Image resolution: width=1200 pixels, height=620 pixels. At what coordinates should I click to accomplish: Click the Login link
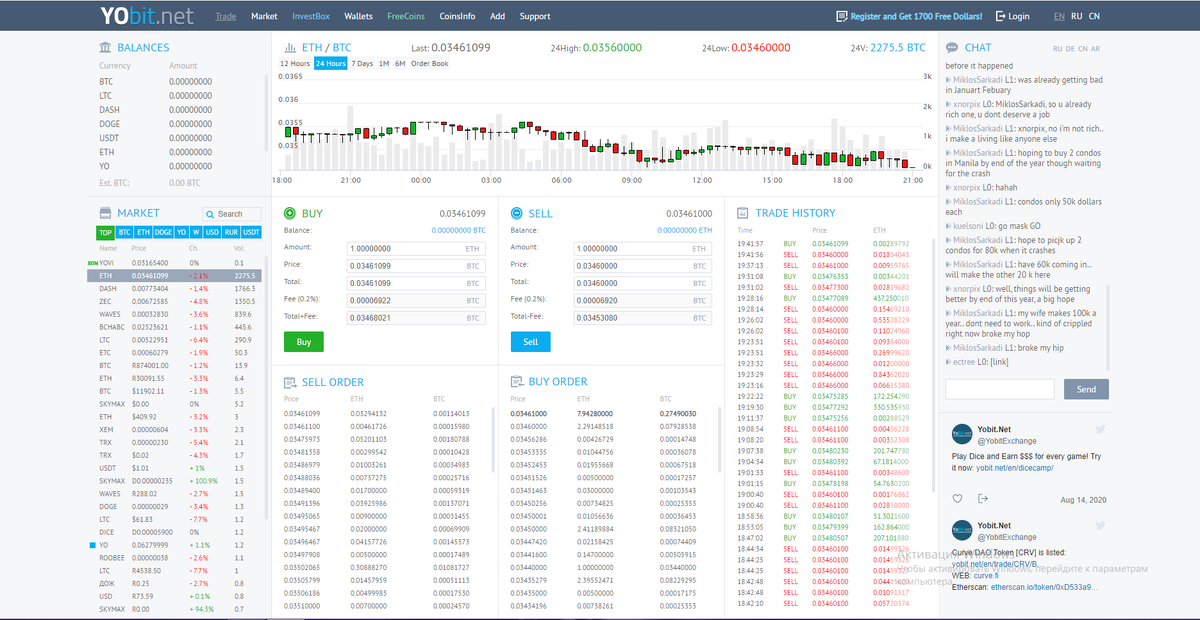tap(1019, 16)
